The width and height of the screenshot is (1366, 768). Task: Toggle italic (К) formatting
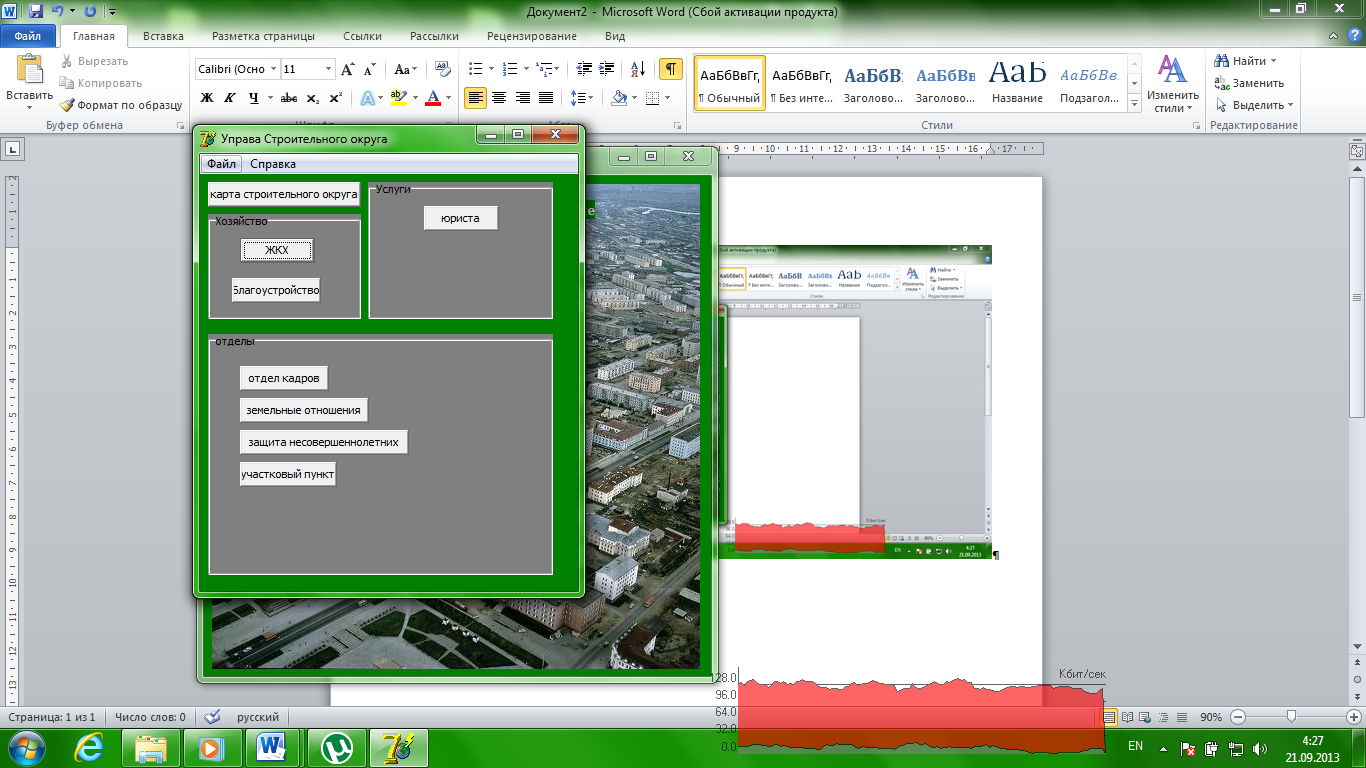click(229, 98)
